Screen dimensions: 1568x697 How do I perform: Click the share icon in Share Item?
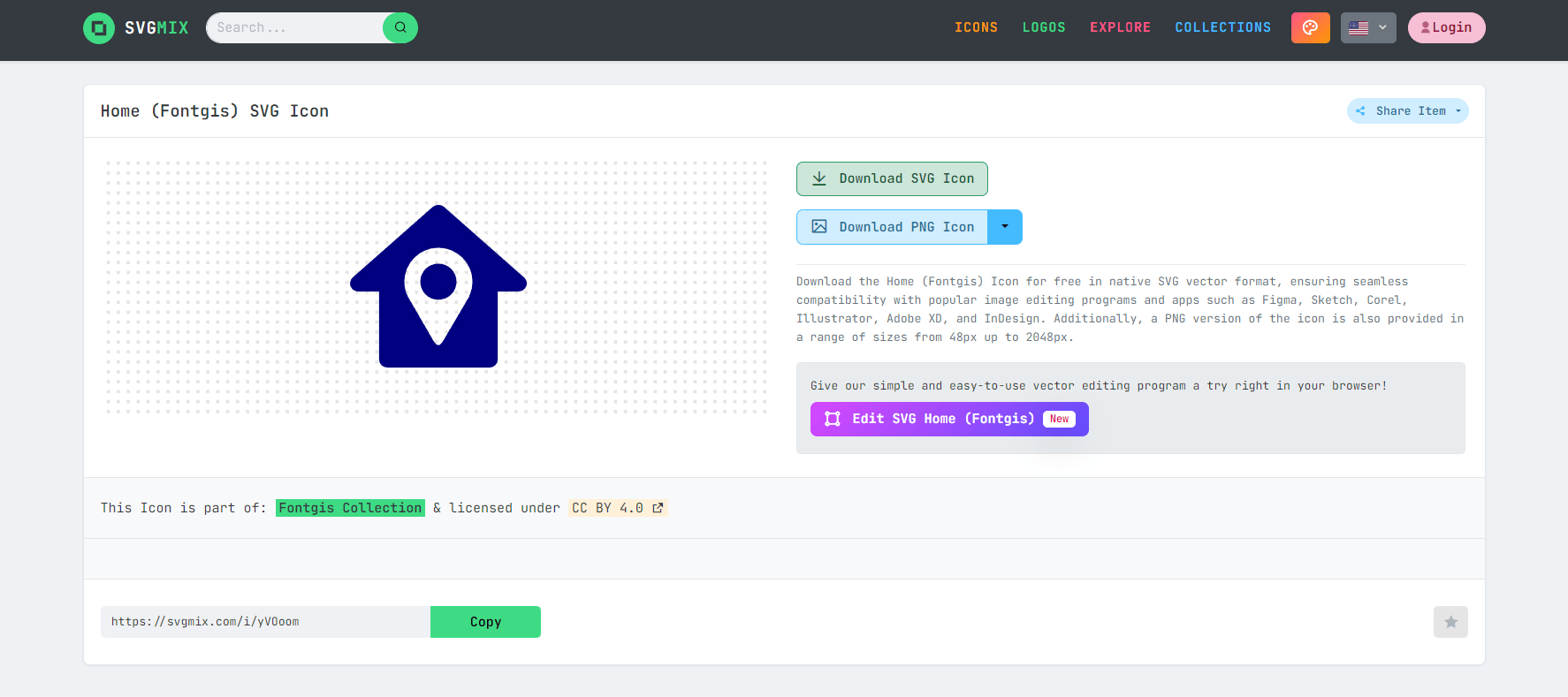click(x=1361, y=111)
